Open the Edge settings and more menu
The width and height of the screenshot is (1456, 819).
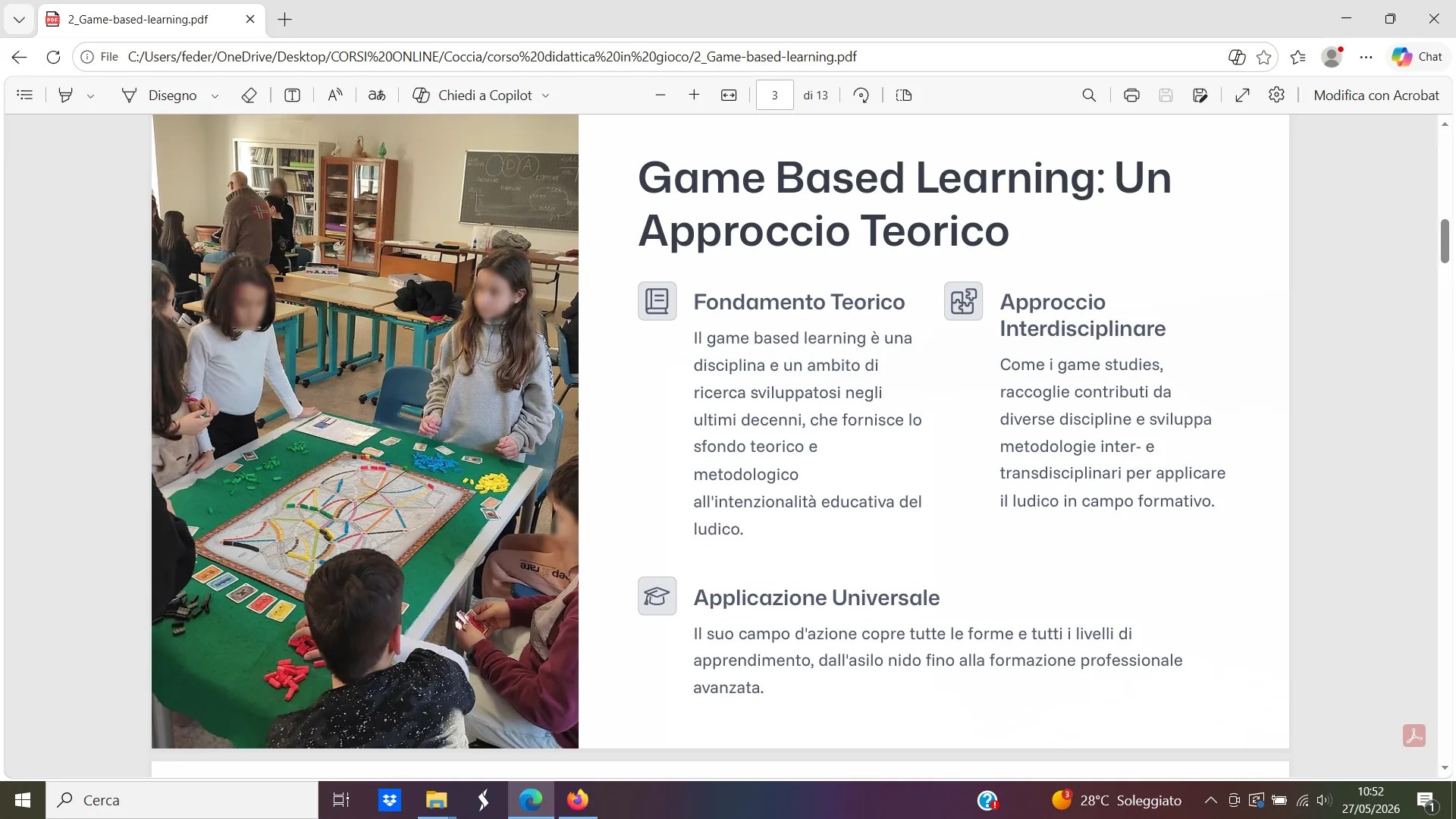click(1367, 57)
